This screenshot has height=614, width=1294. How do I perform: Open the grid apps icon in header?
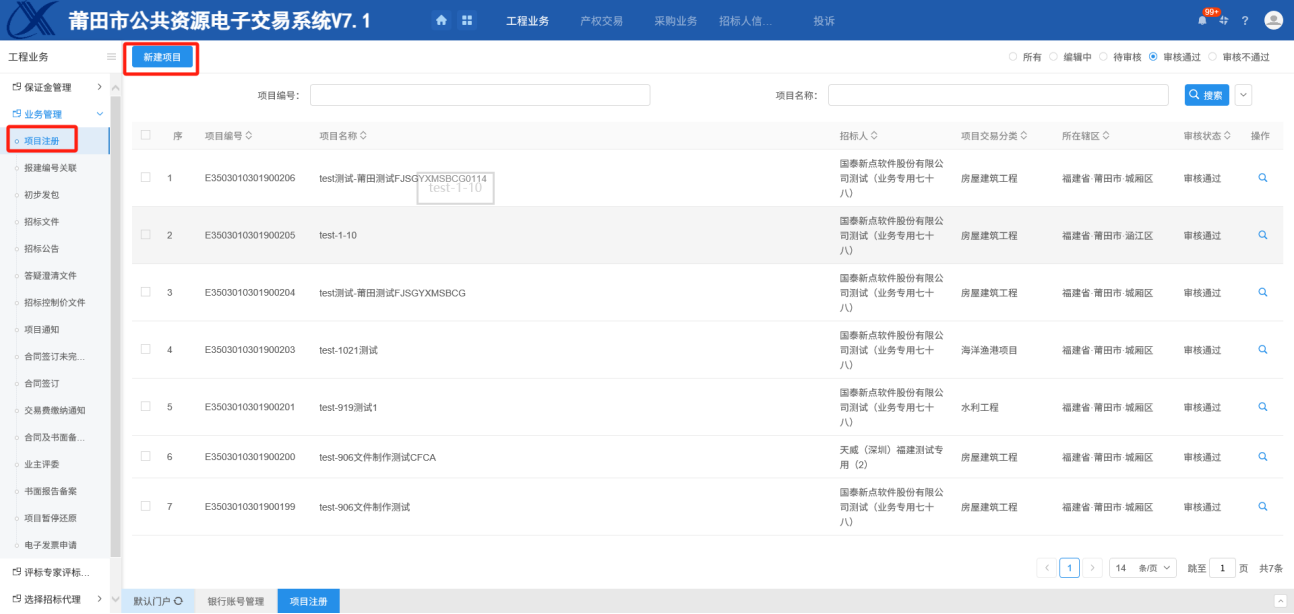coord(467,20)
